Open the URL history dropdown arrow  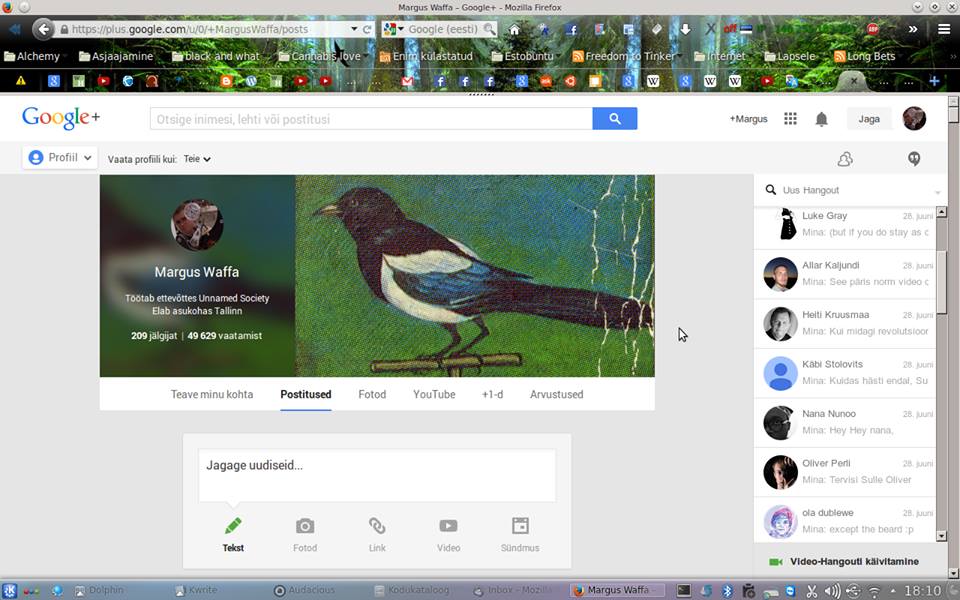354,29
